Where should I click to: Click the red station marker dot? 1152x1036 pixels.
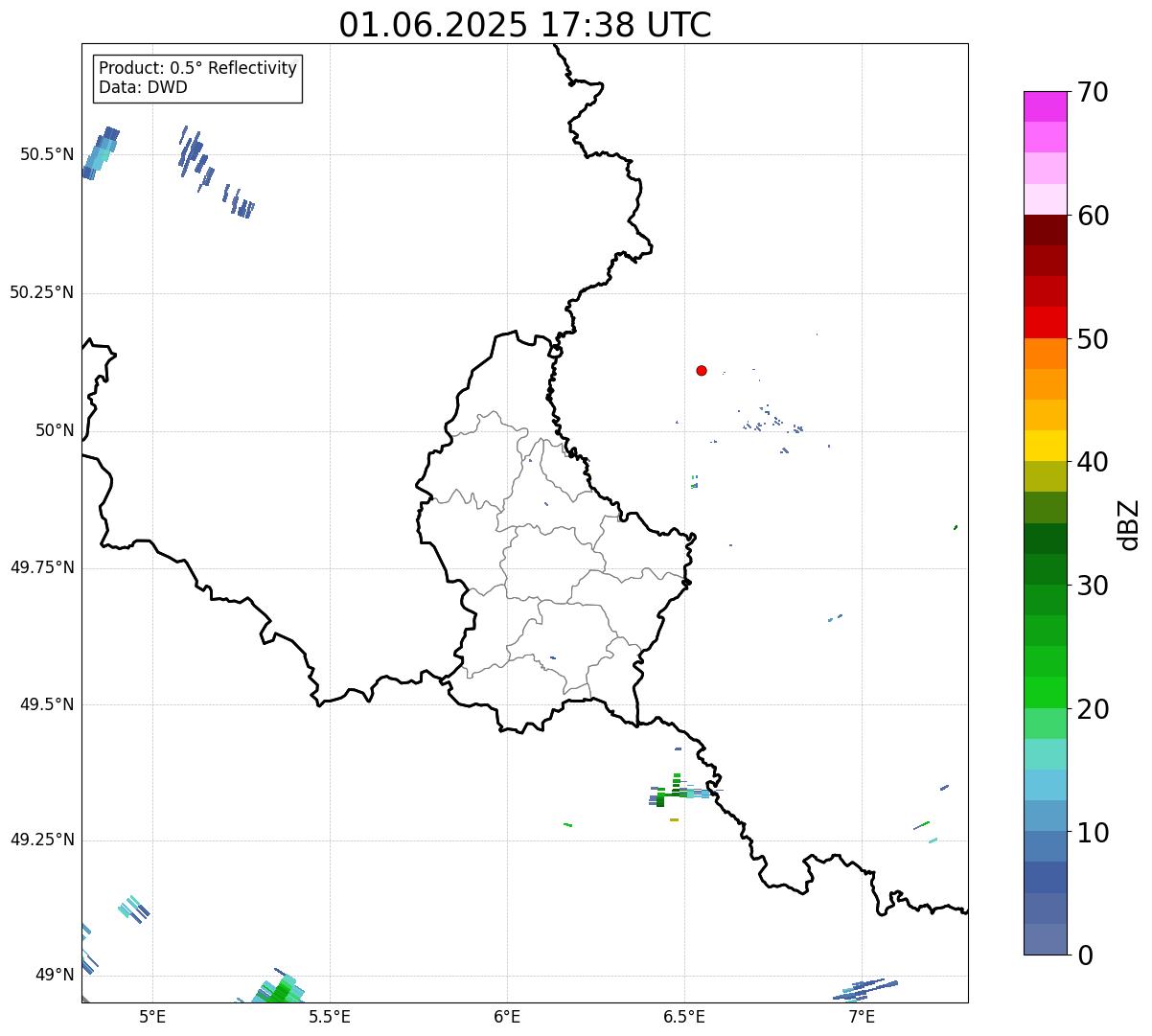point(702,370)
